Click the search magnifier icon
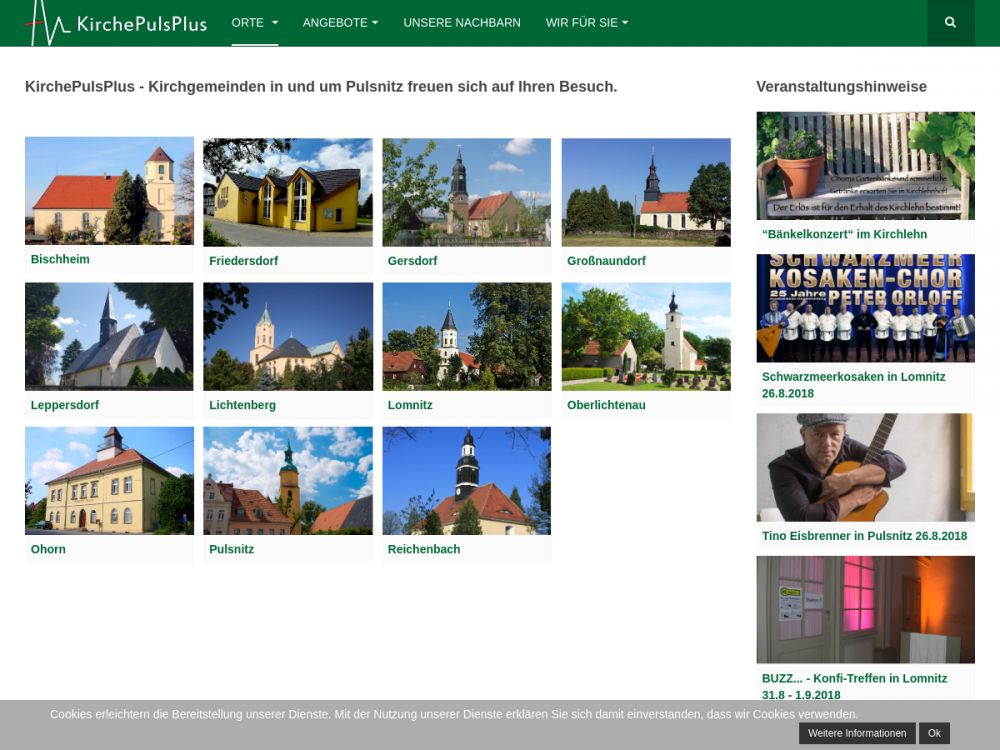This screenshot has width=1000, height=750. (950, 22)
